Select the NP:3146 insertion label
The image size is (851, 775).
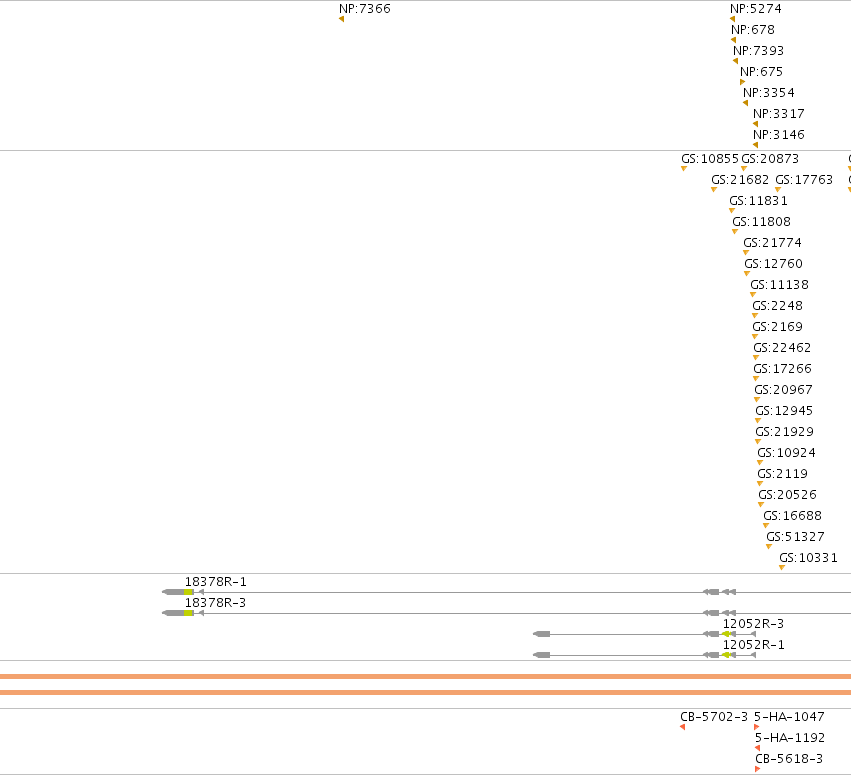coord(779,135)
